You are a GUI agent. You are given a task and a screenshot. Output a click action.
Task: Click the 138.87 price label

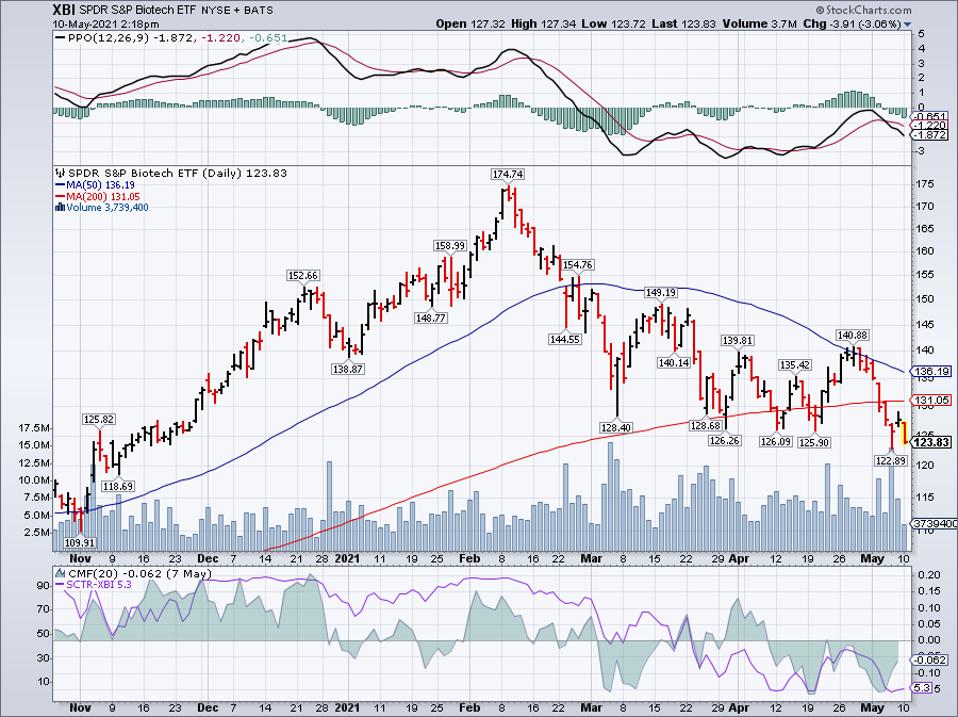pyautogui.click(x=348, y=369)
